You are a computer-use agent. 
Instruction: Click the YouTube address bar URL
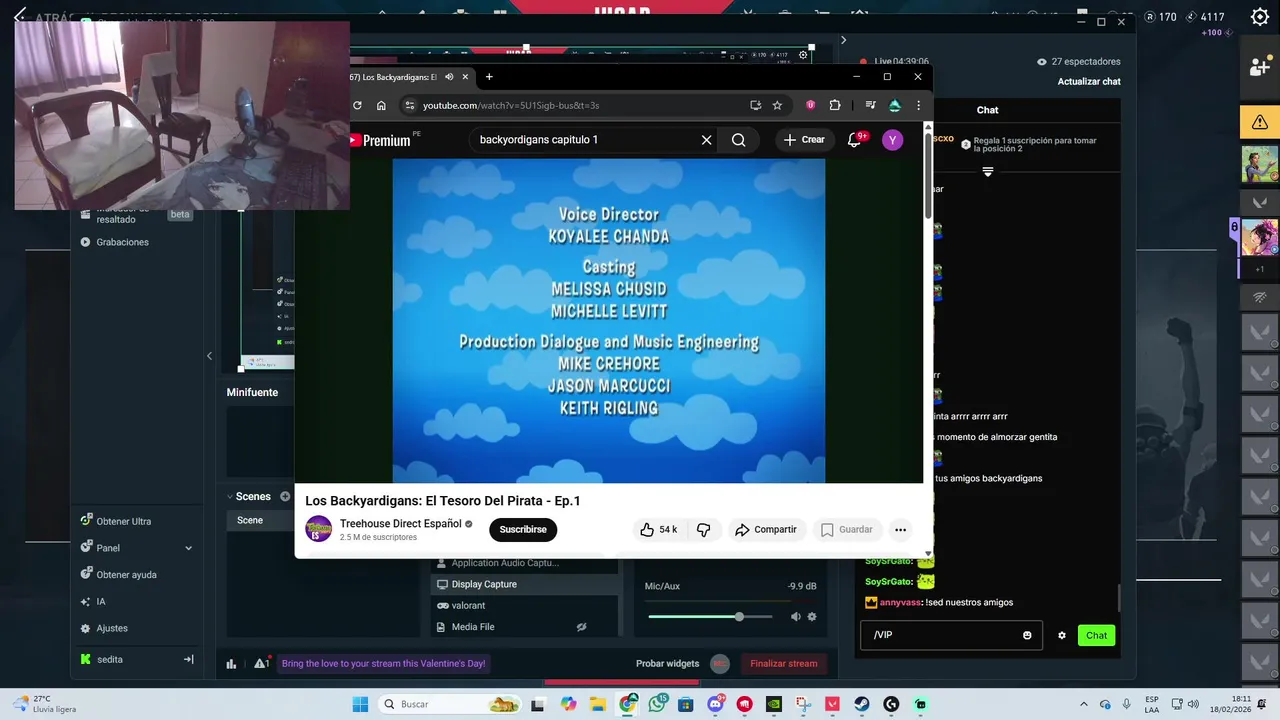pos(511,105)
